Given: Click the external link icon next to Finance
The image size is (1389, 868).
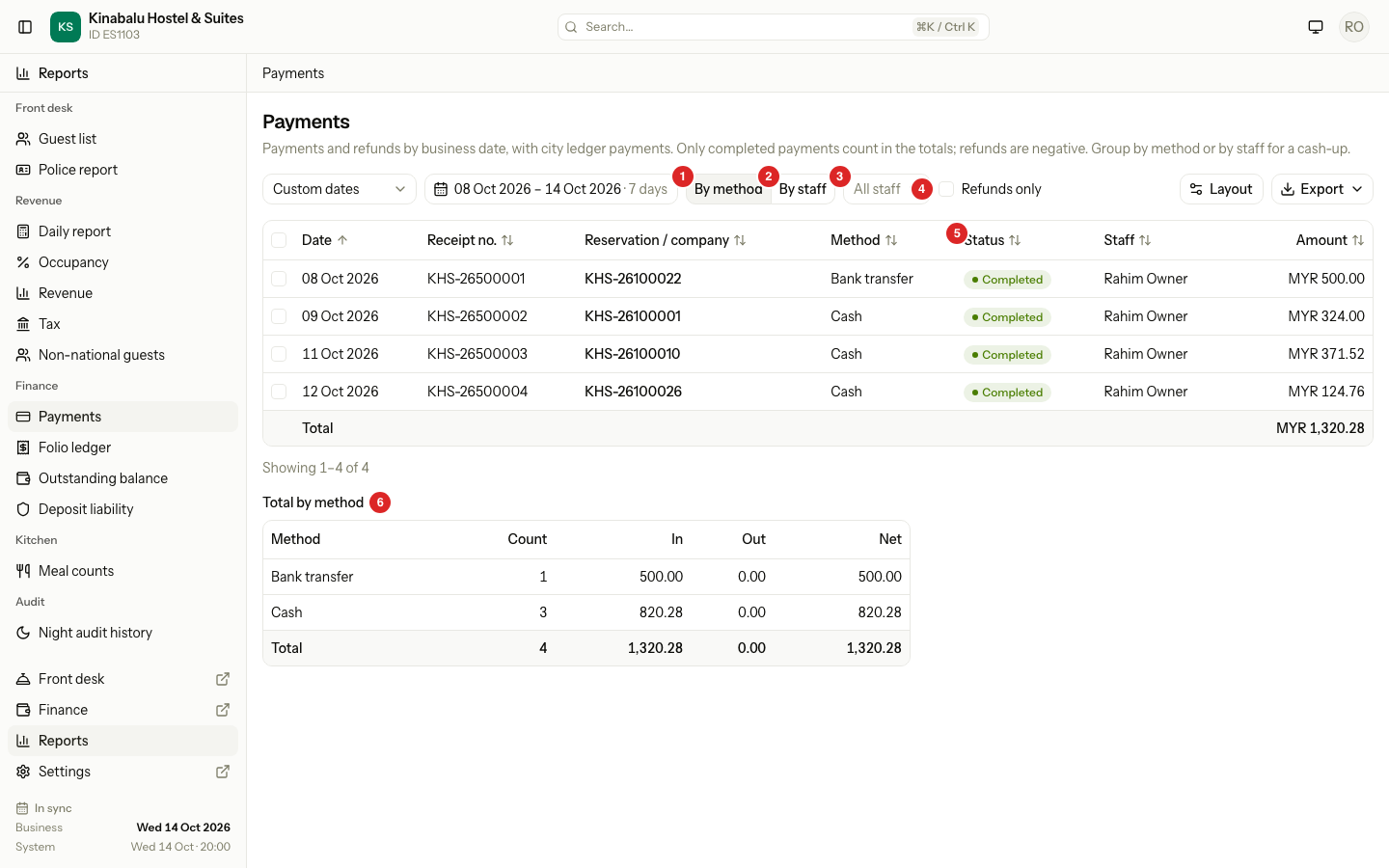Looking at the screenshot, I should pos(223,710).
